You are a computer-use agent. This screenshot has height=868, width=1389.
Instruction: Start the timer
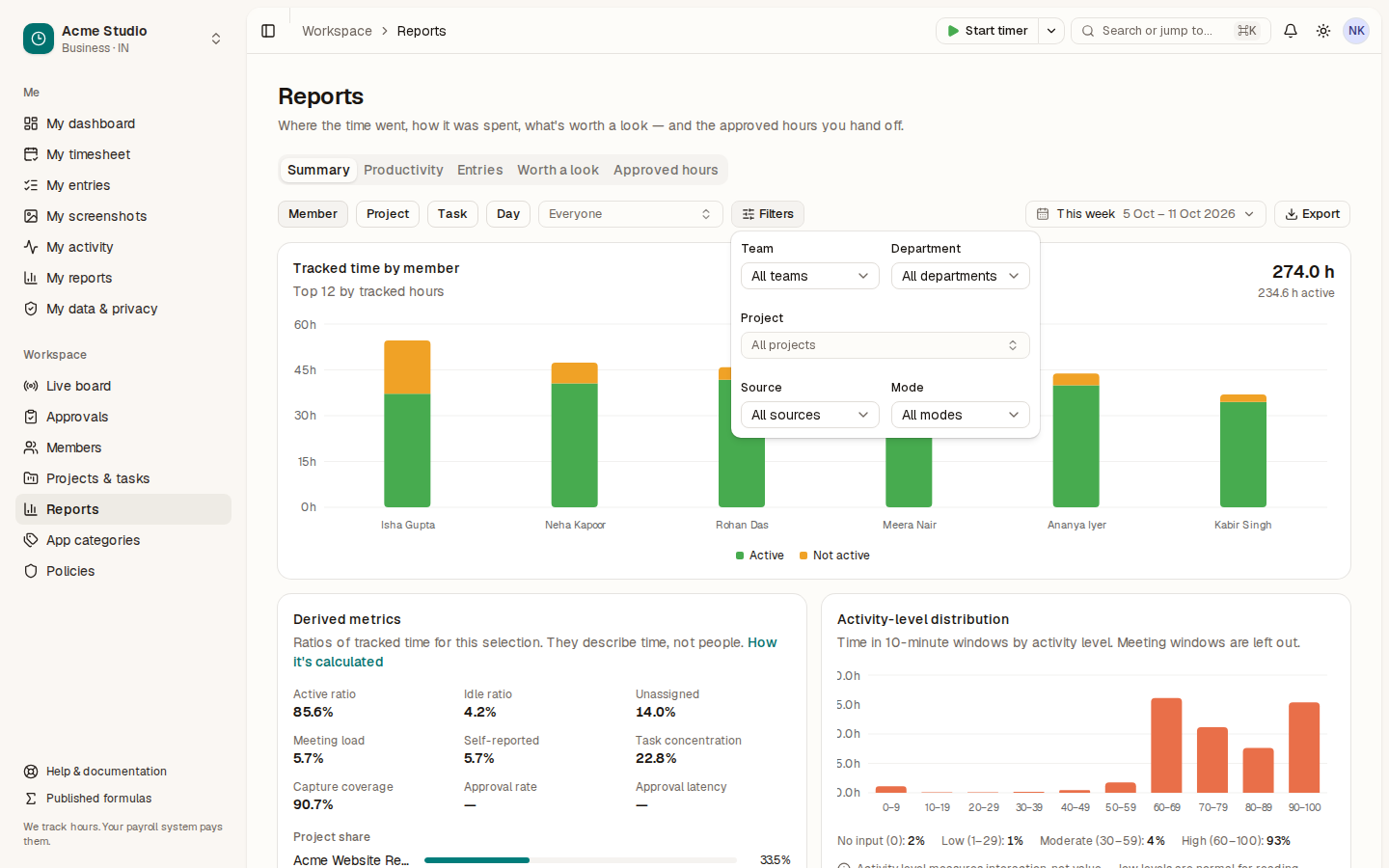pos(988,31)
